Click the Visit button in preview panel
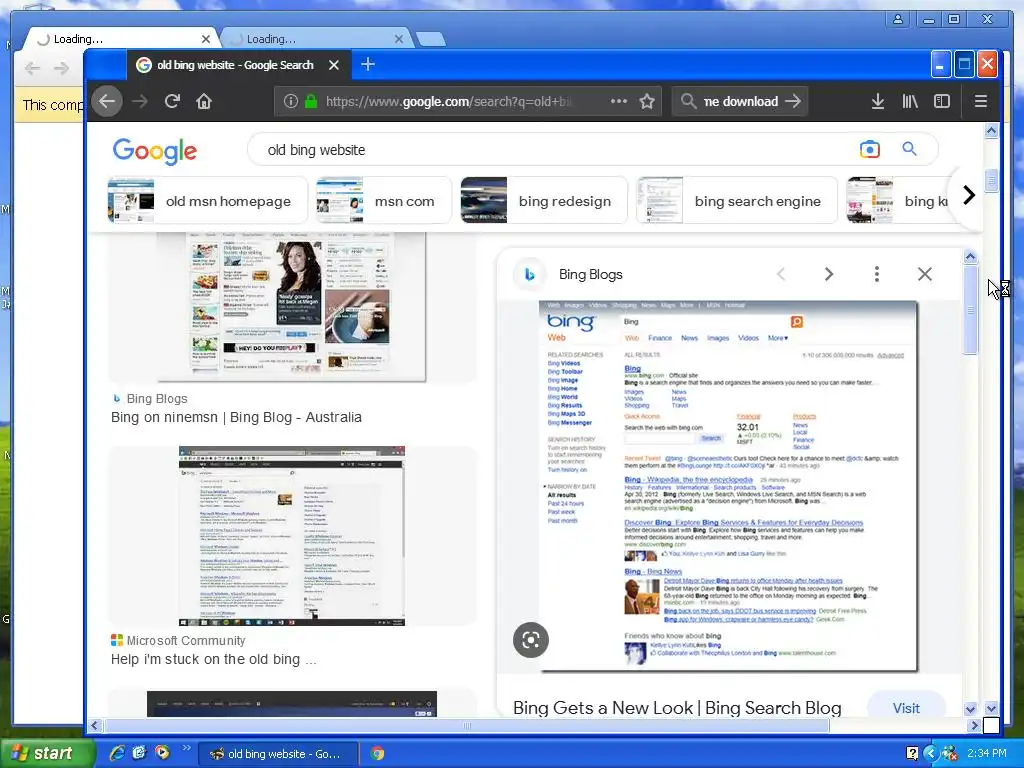 point(906,708)
